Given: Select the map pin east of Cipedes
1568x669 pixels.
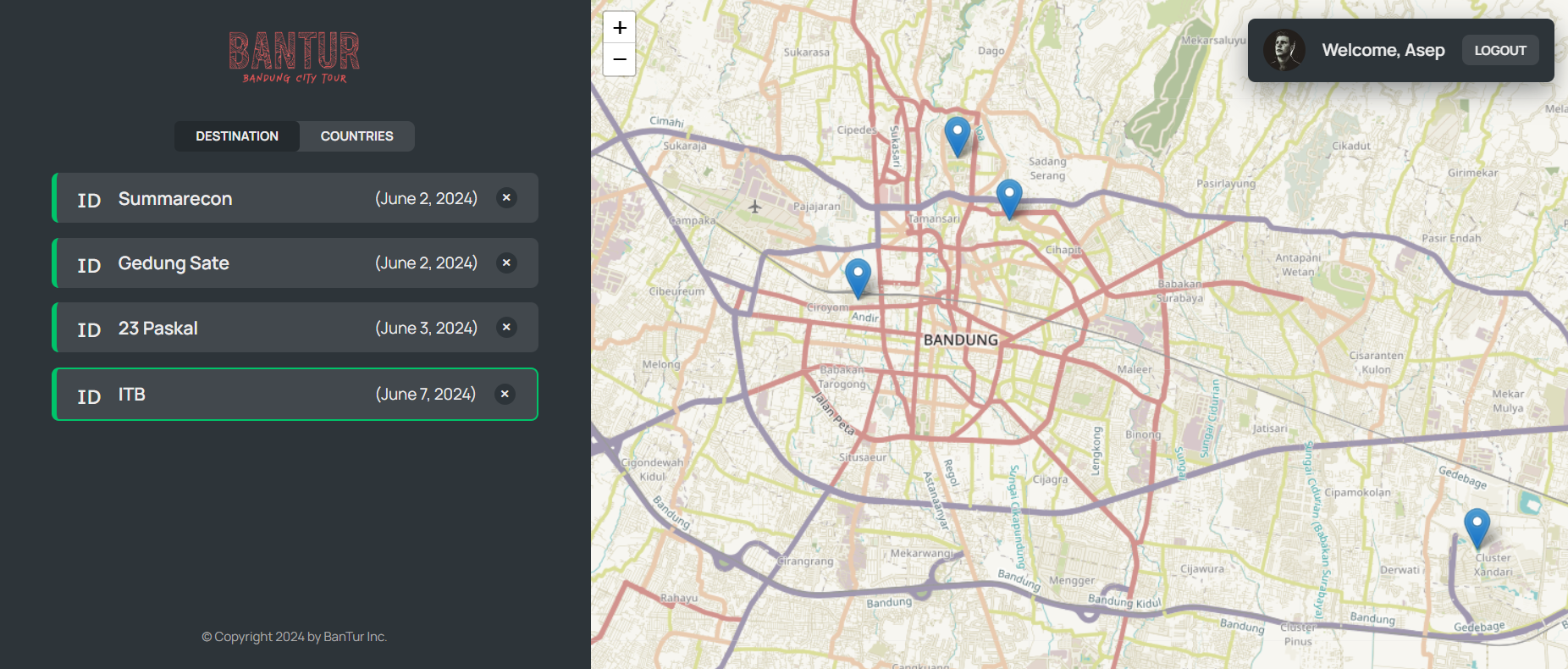Looking at the screenshot, I should pos(957,136).
